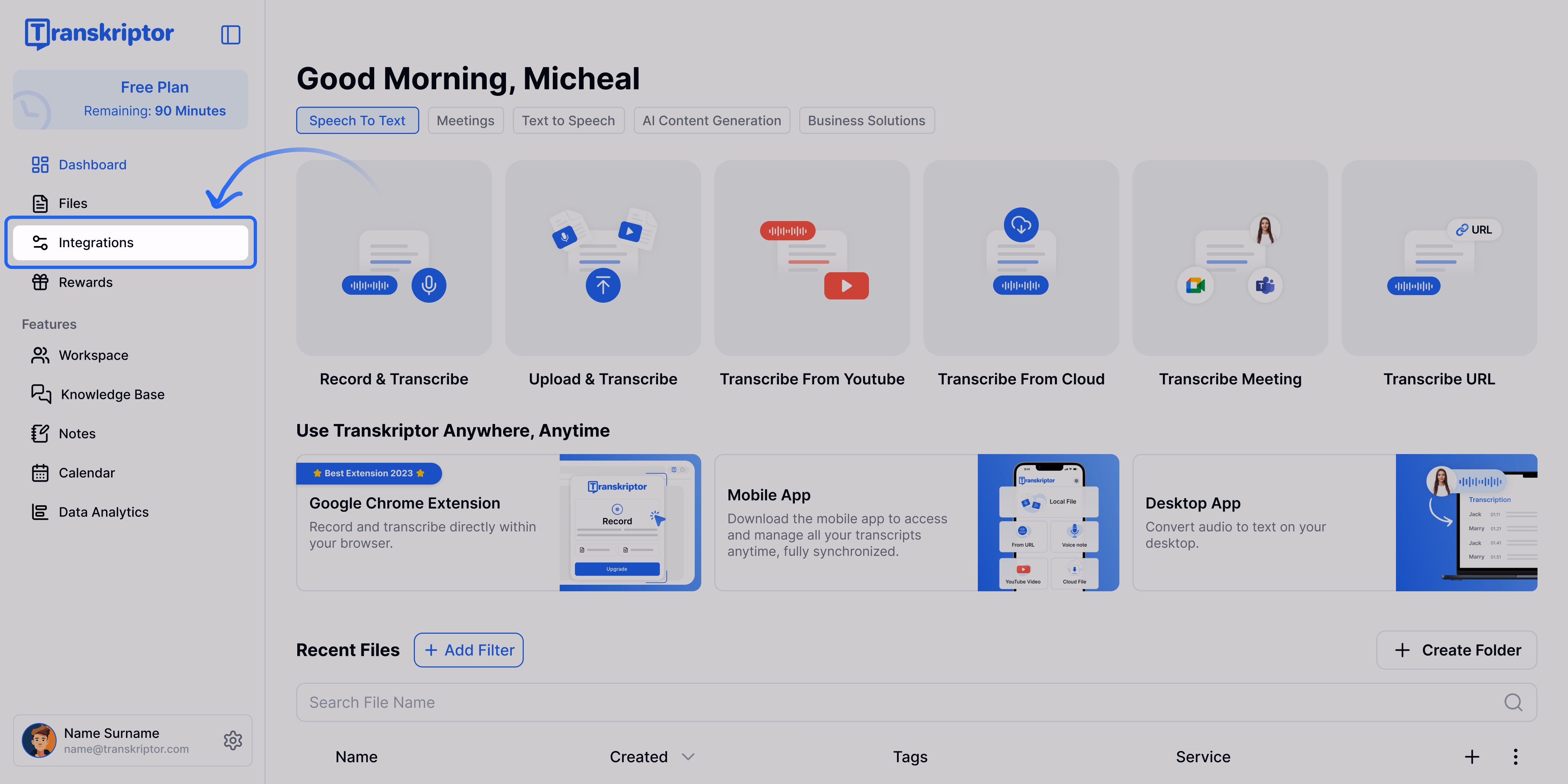Open the Workspace feature
The image size is (1568, 784).
point(93,355)
